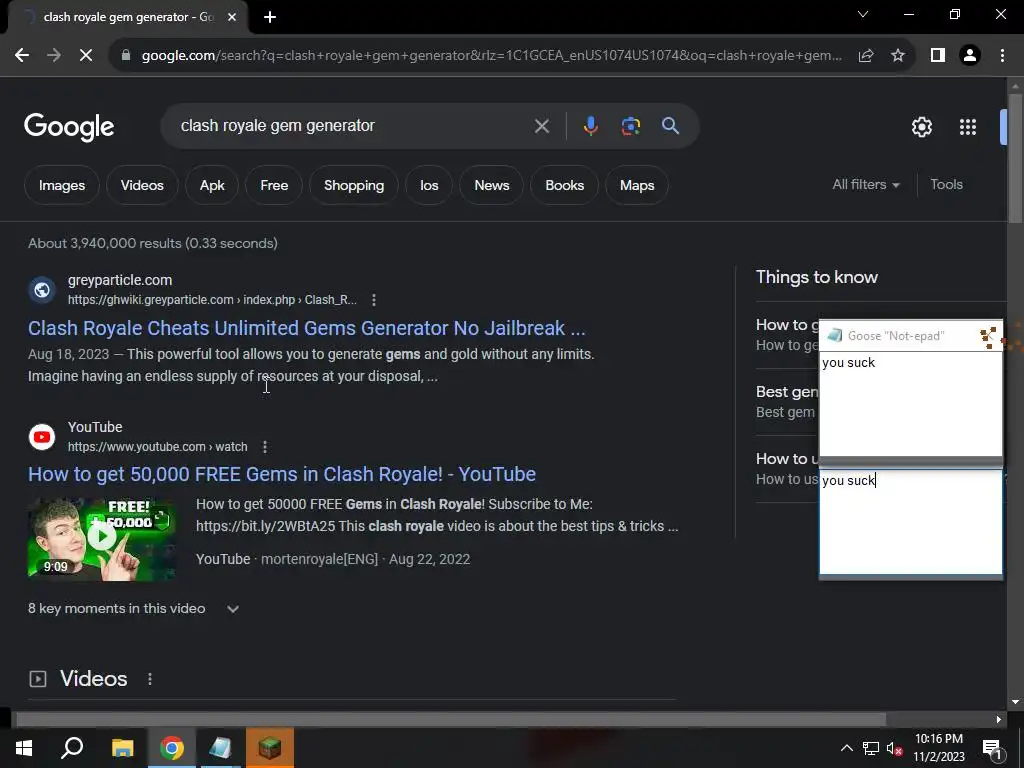Open the Windows Start menu
Screen dimensions: 1024x768
tap(24, 748)
